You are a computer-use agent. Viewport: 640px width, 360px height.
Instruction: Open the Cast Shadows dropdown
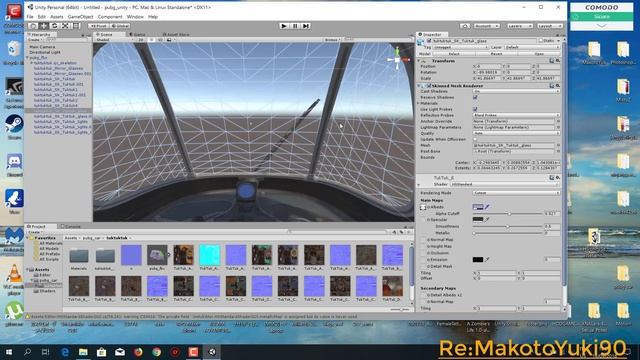pos(516,91)
